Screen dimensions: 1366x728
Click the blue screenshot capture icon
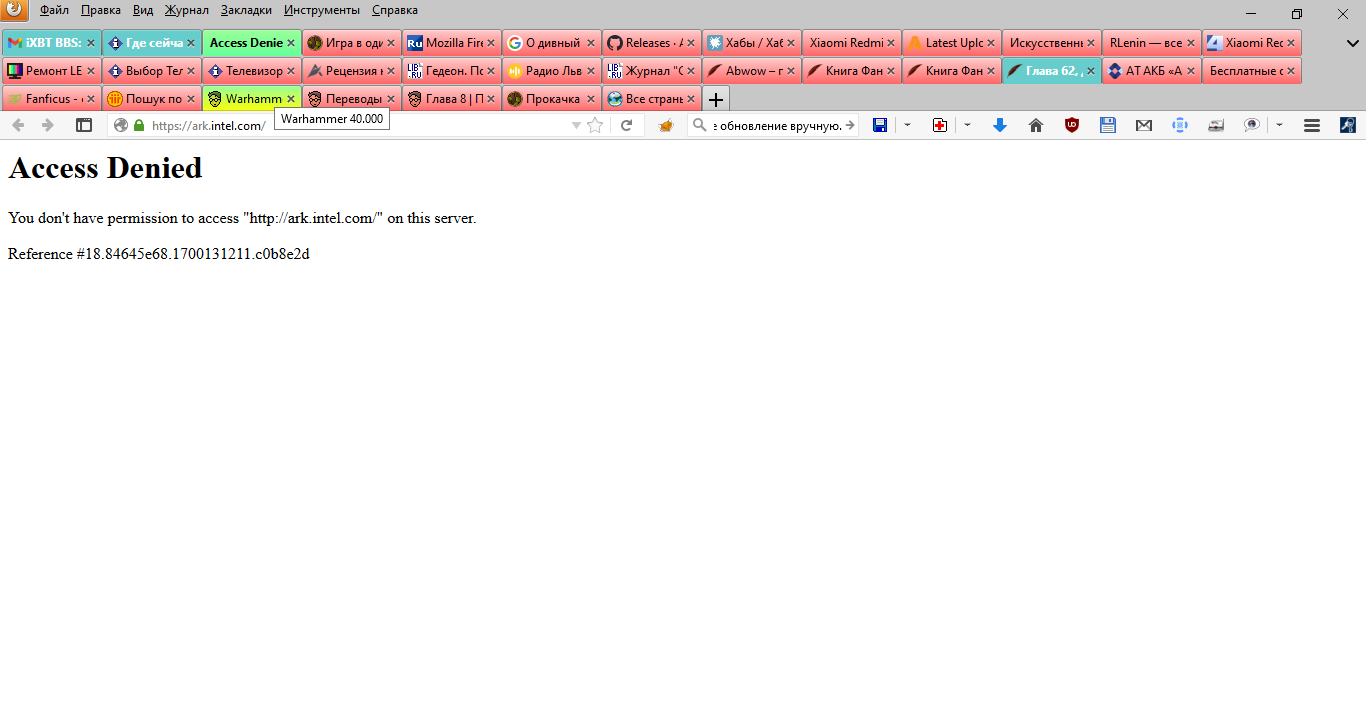[1180, 125]
